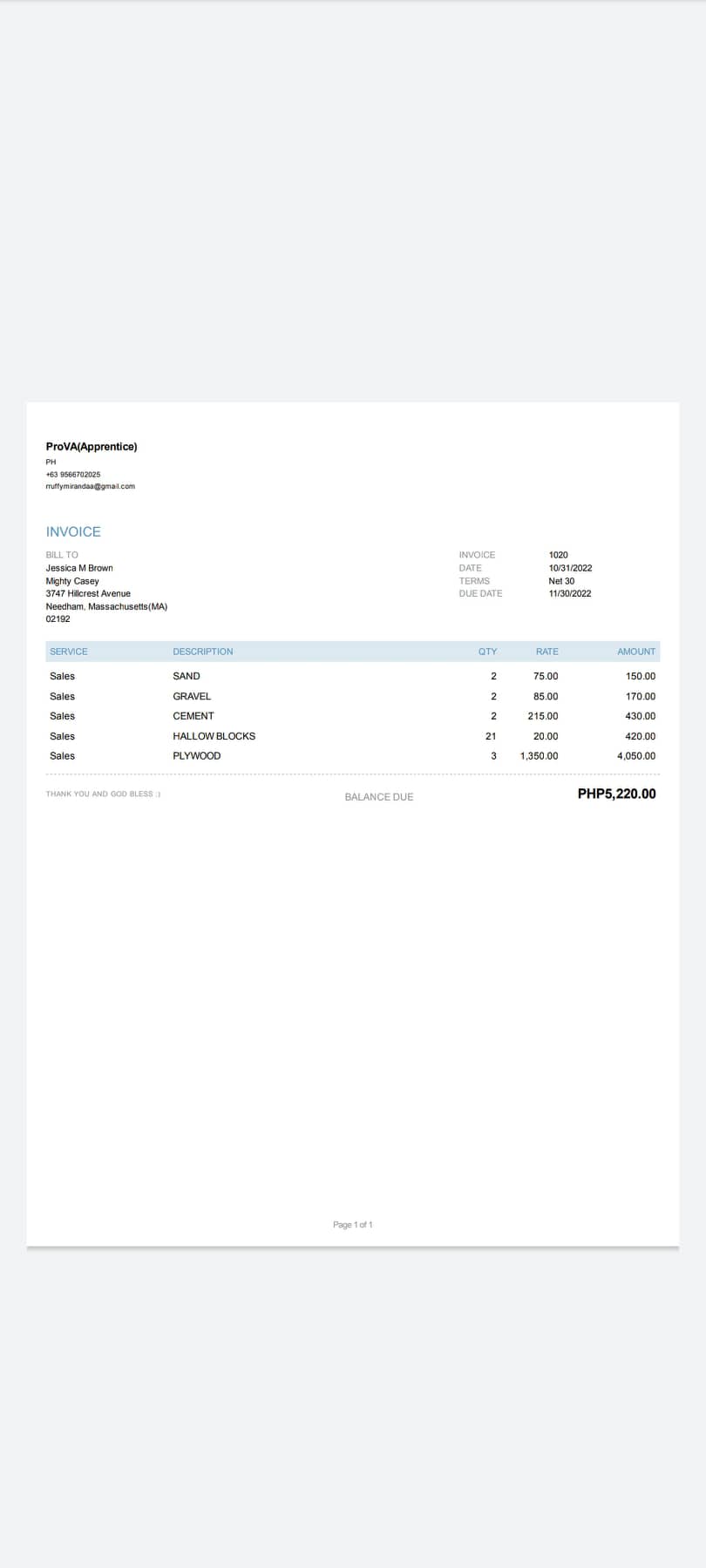706x1568 pixels.
Task: Click rate 85.00 for GRAVEL
Action: point(546,696)
